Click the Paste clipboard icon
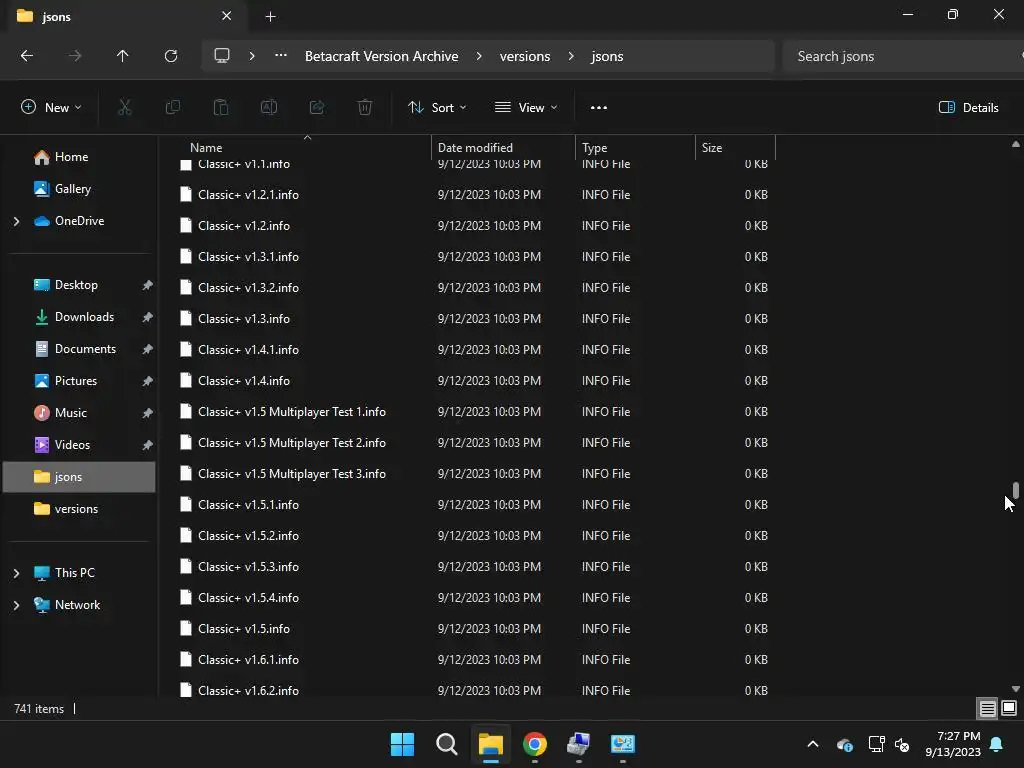This screenshot has width=1024, height=768. pyautogui.click(x=221, y=107)
